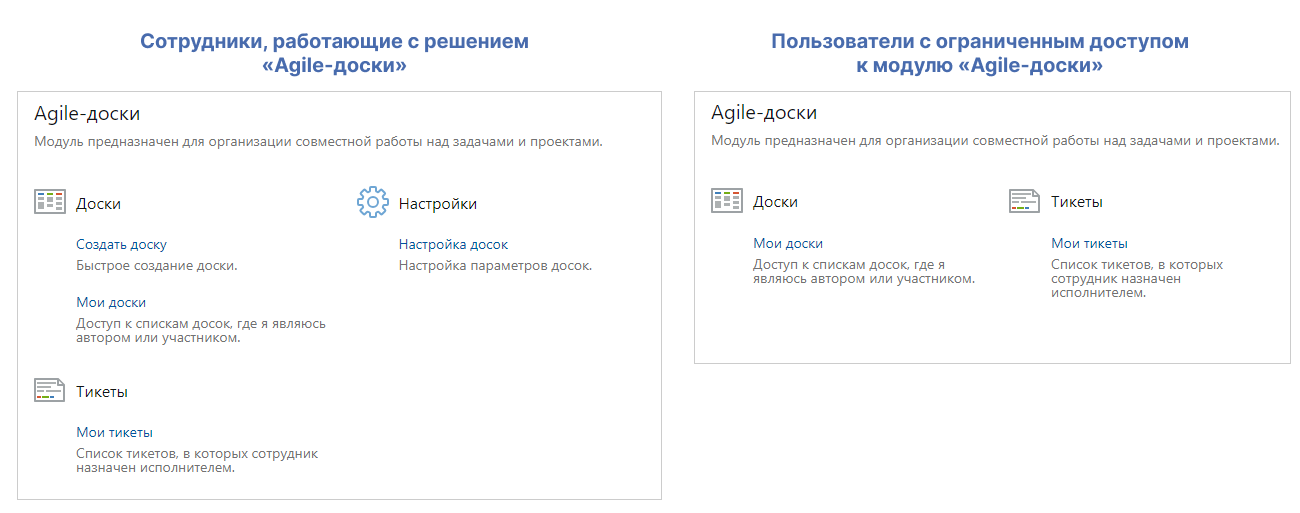Viewport: 1300px width, 513px height.
Task: Open the "Создать доску" link
Action: (121, 244)
